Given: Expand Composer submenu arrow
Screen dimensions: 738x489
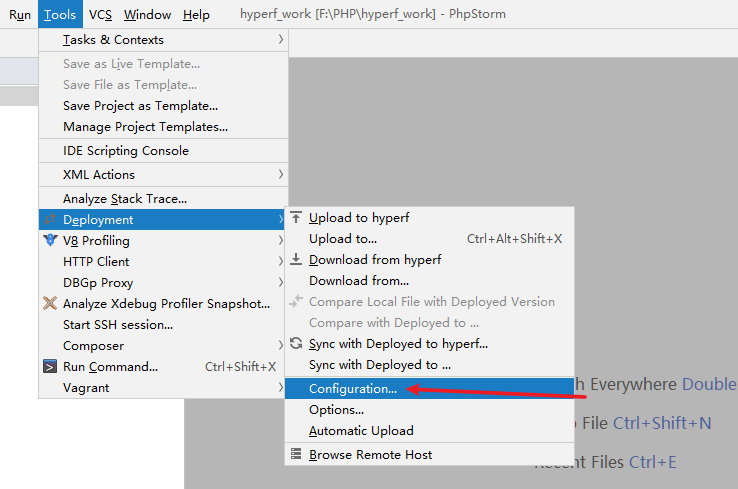Looking at the screenshot, I should [x=281, y=346].
